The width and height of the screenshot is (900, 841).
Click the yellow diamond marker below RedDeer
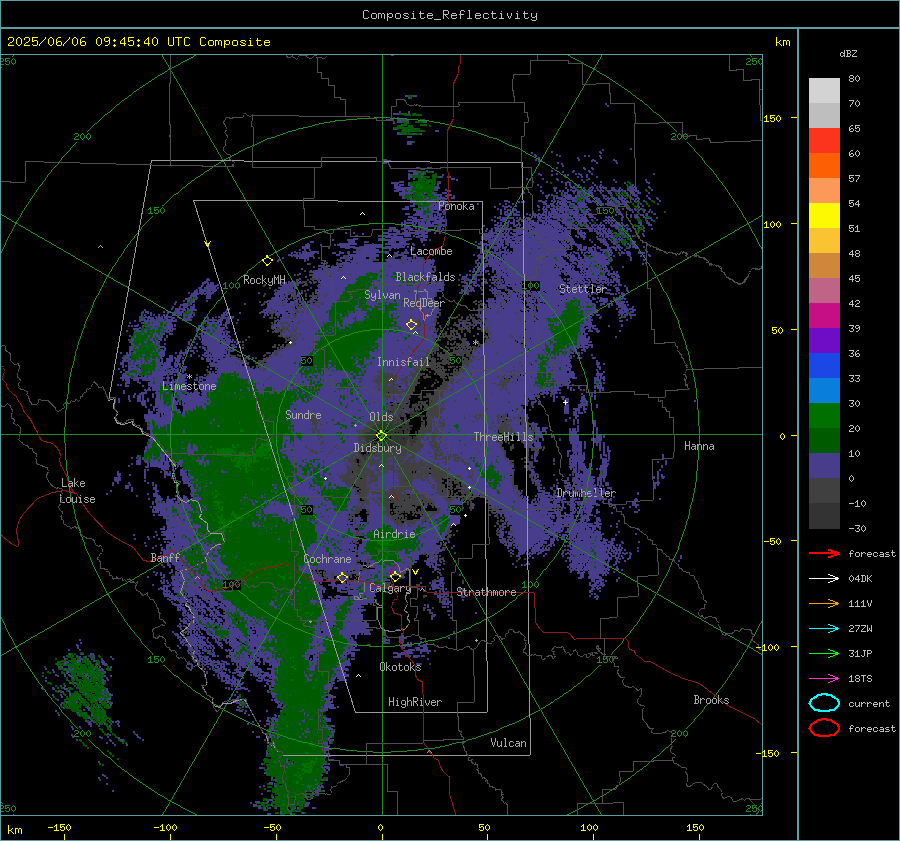412,324
